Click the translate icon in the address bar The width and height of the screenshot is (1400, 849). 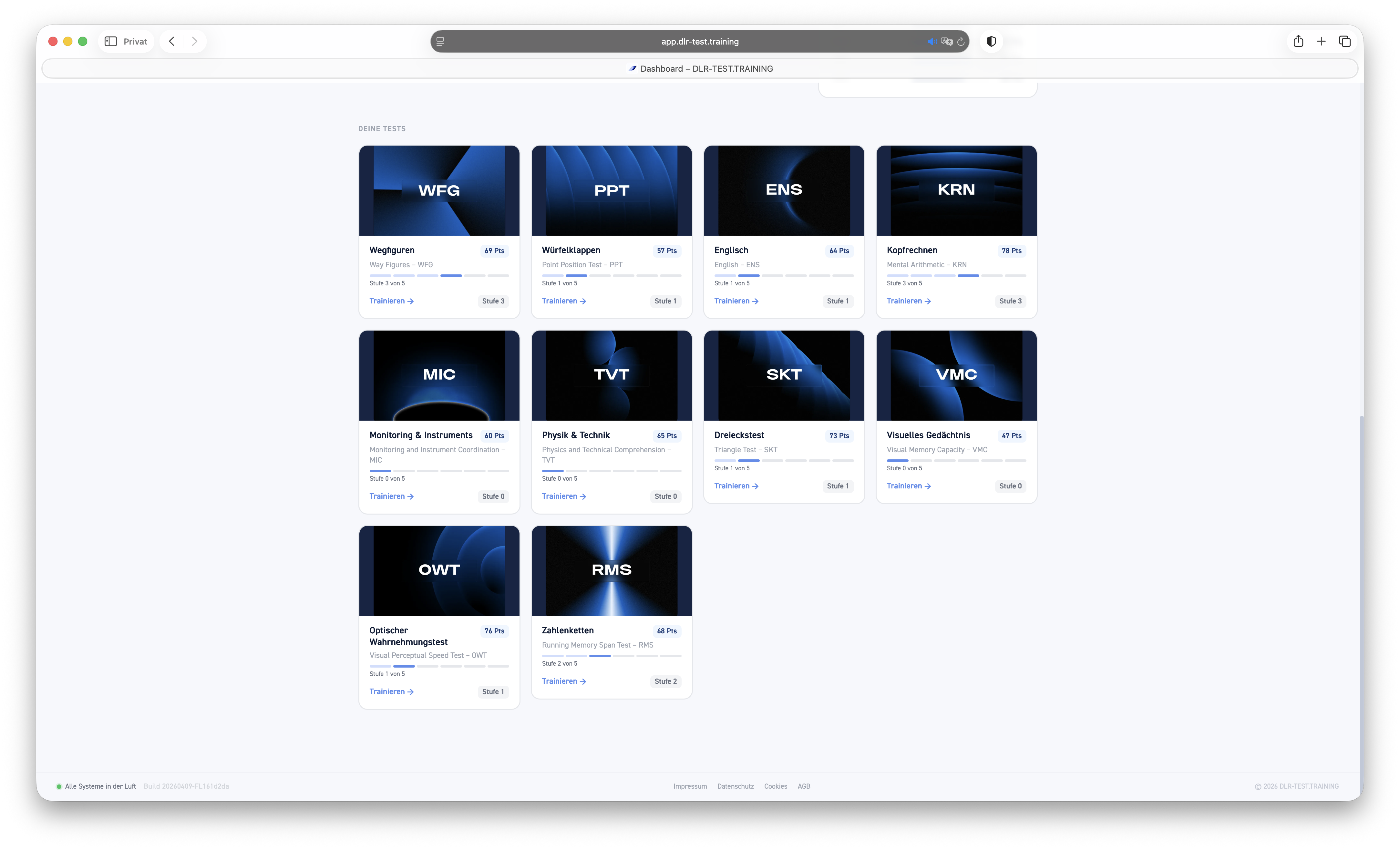click(947, 41)
